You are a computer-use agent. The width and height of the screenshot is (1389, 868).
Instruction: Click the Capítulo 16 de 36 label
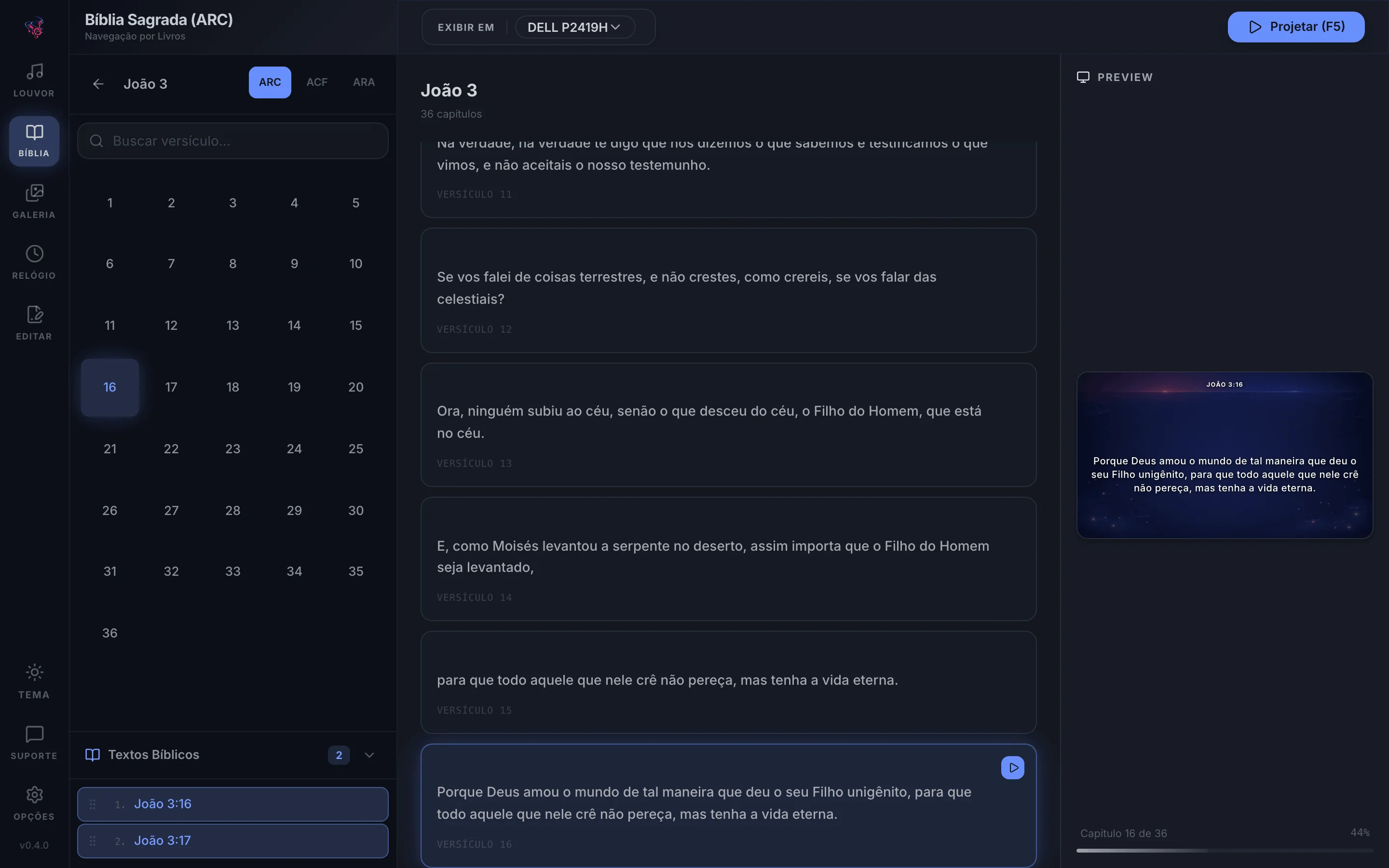[1123, 833]
